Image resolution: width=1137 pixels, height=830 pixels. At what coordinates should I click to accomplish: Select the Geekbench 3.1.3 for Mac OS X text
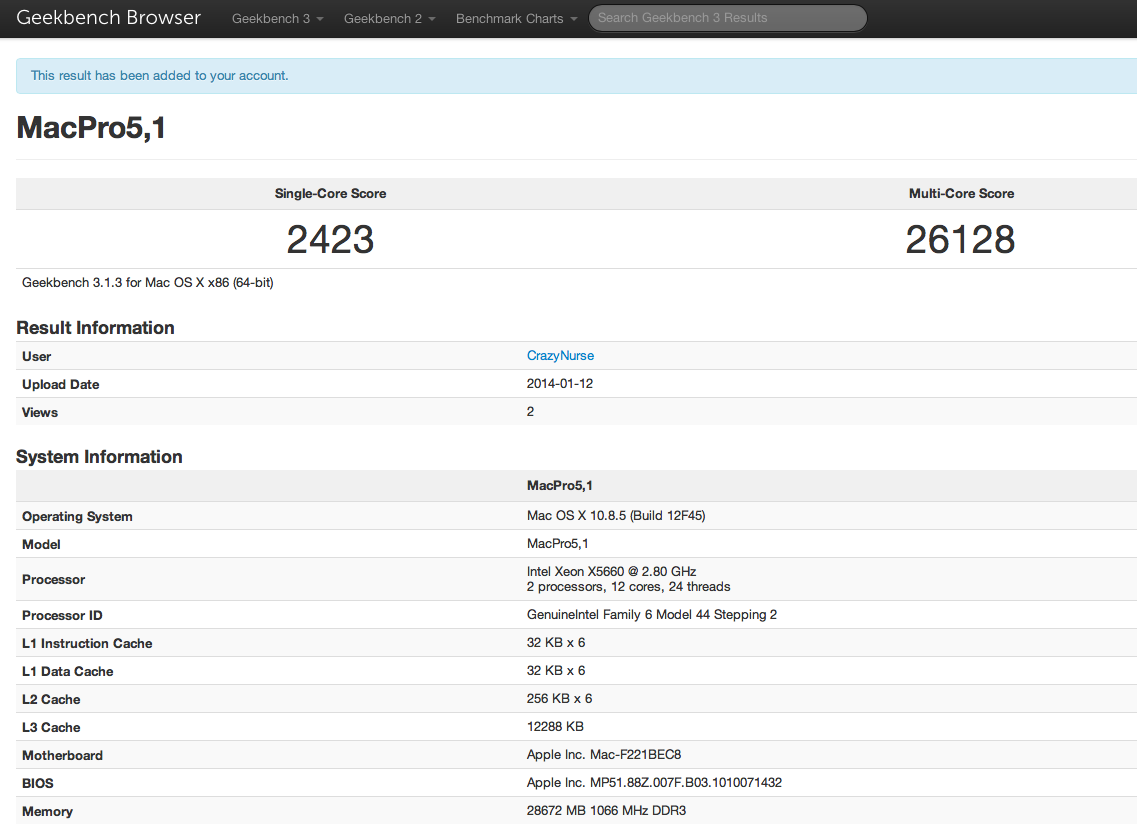tap(147, 283)
